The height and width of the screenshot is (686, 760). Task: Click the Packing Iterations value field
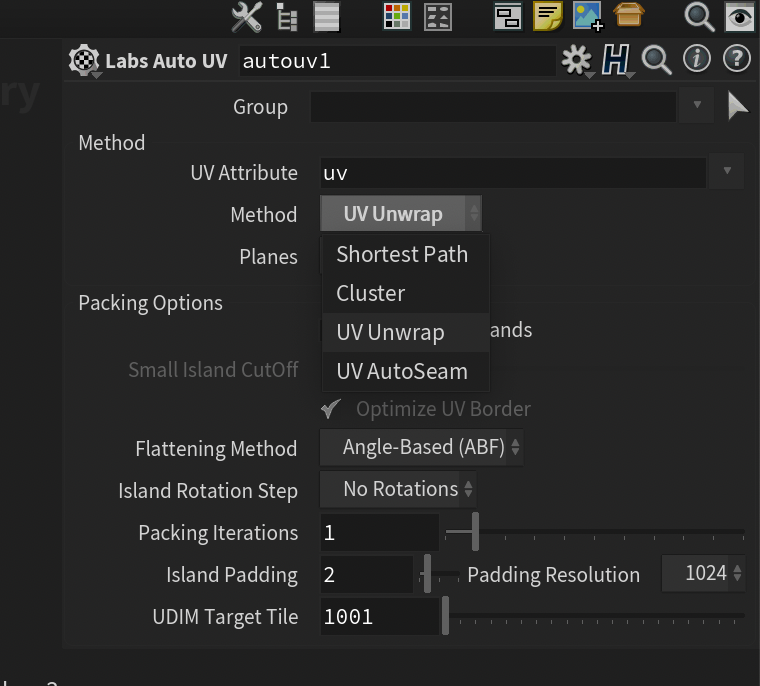tap(380, 532)
